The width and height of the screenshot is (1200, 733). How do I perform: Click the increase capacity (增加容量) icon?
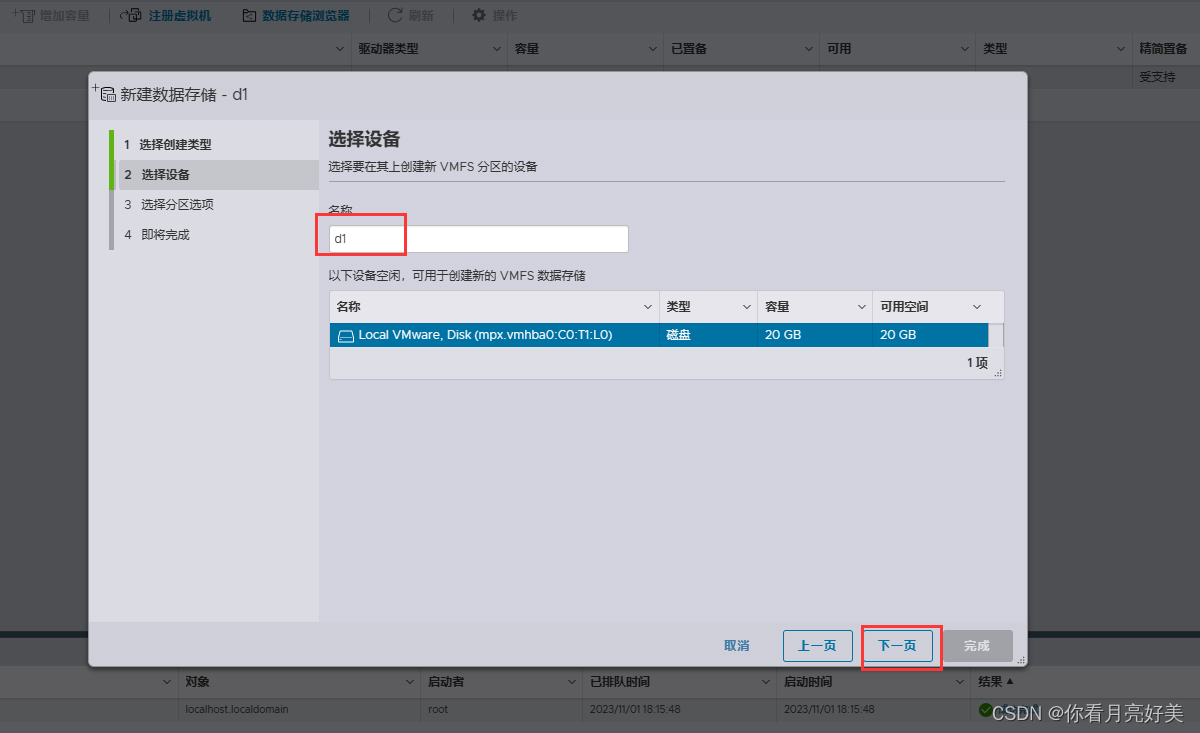click(x=22, y=16)
